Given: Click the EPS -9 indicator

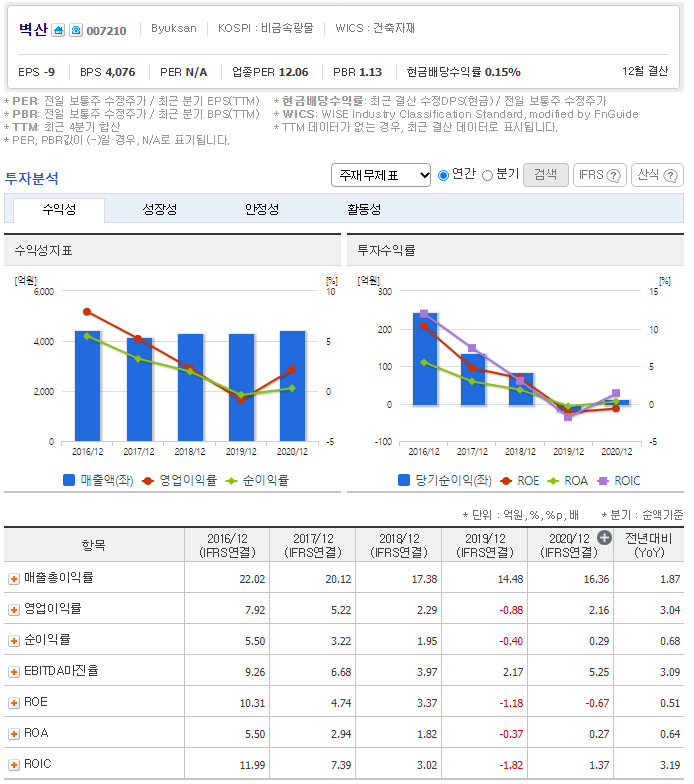Looking at the screenshot, I should [36, 72].
